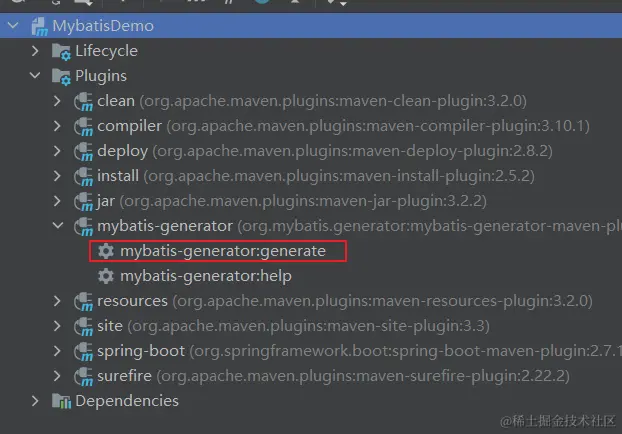The width and height of the screenshot is (622, 434).
Task: Select the clean plugin entry
Action: [x=312, y=101]
